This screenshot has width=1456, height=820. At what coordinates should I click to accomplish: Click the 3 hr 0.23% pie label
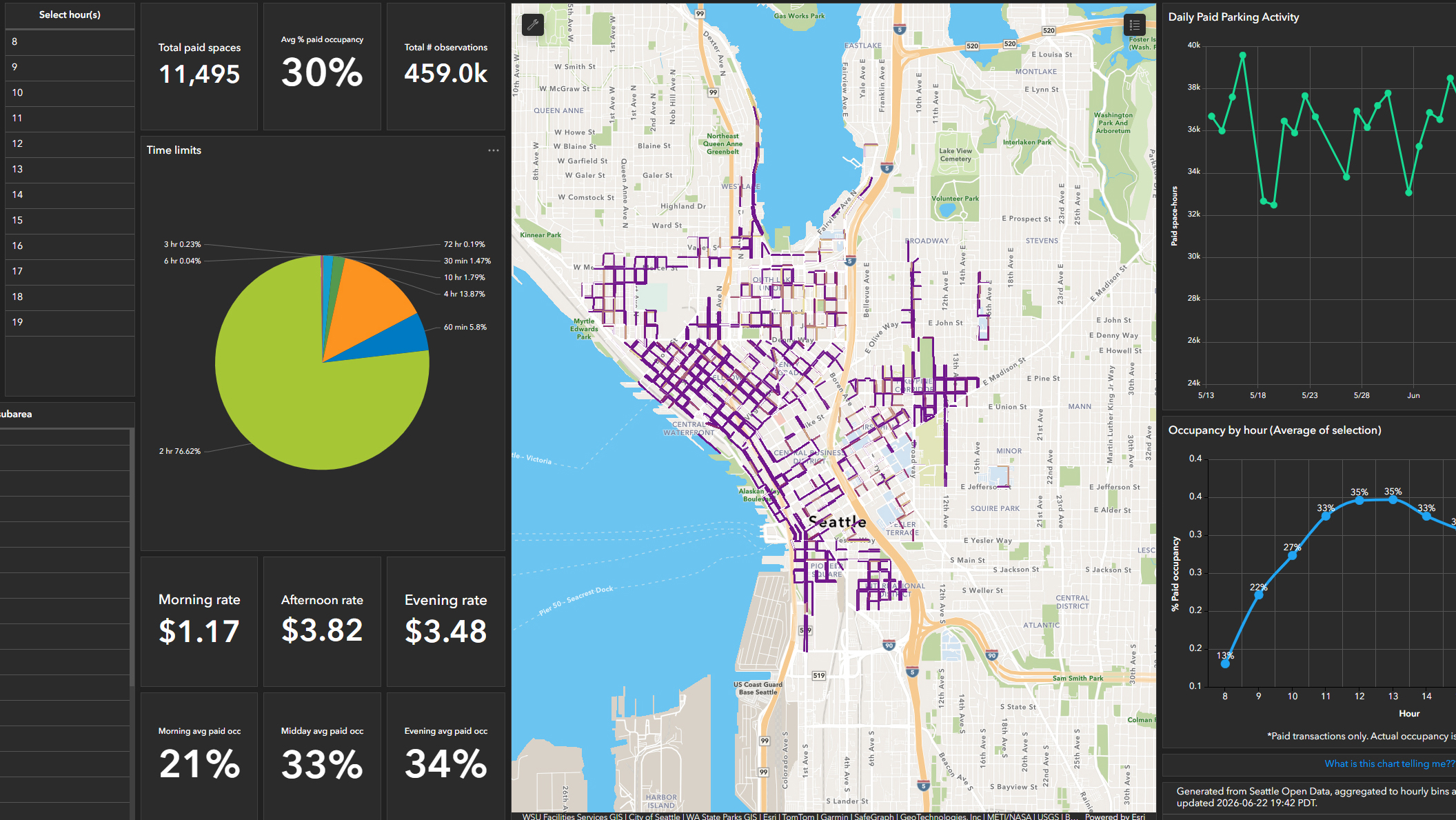(x=183, y=244)
